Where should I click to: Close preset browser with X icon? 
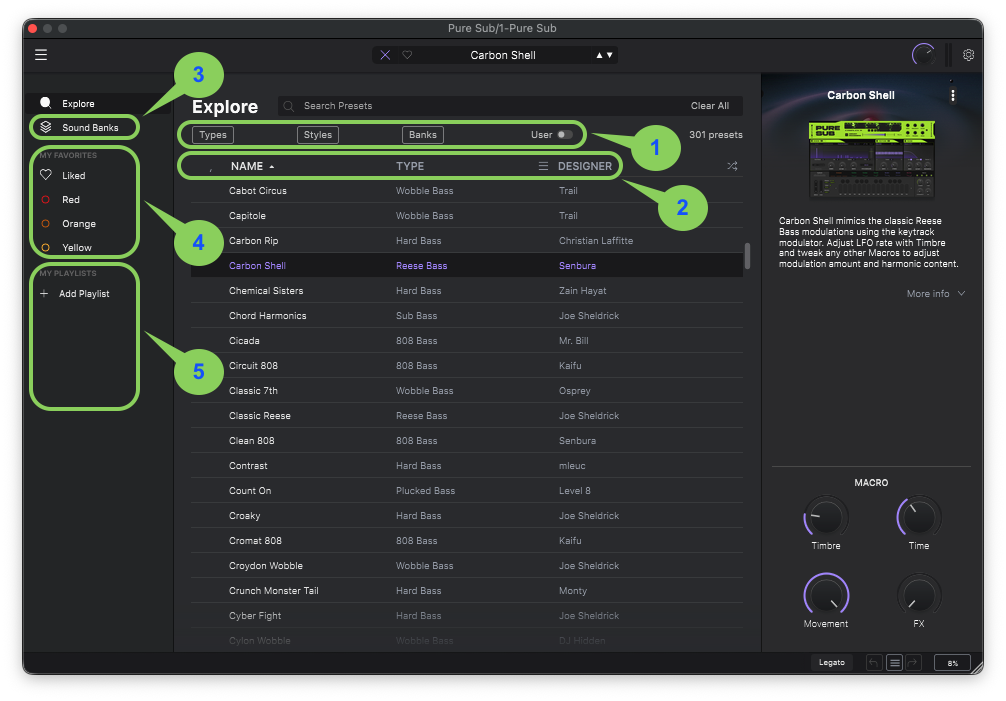tap(385, 55)
